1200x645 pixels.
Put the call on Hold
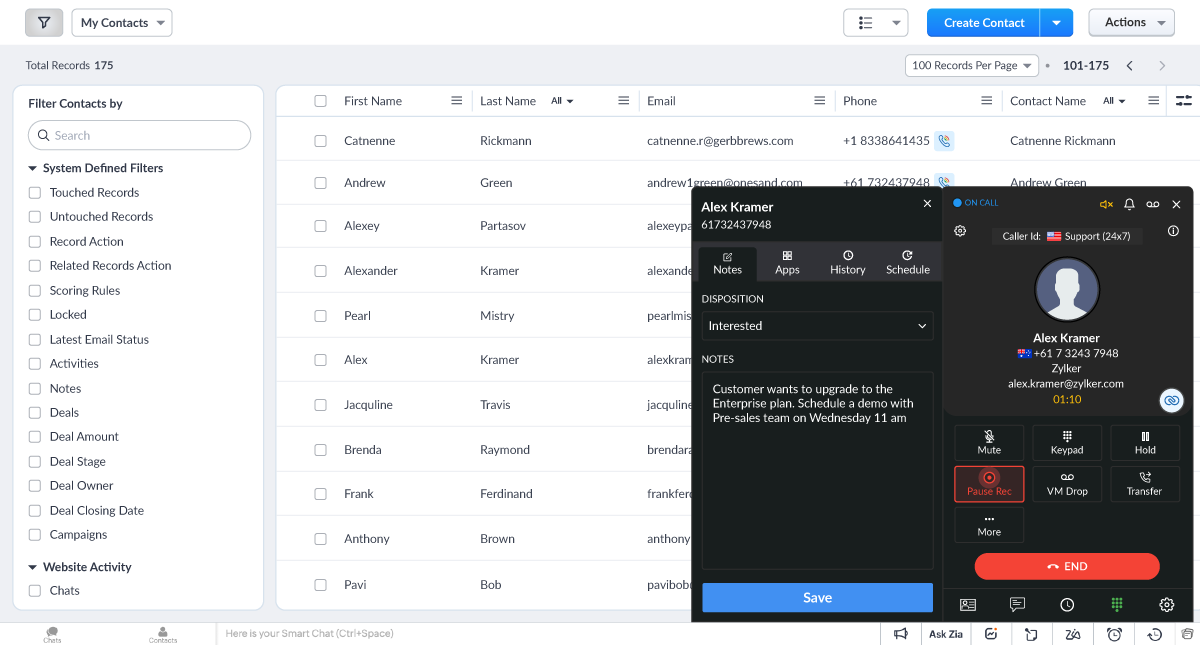pos(1144,442)
